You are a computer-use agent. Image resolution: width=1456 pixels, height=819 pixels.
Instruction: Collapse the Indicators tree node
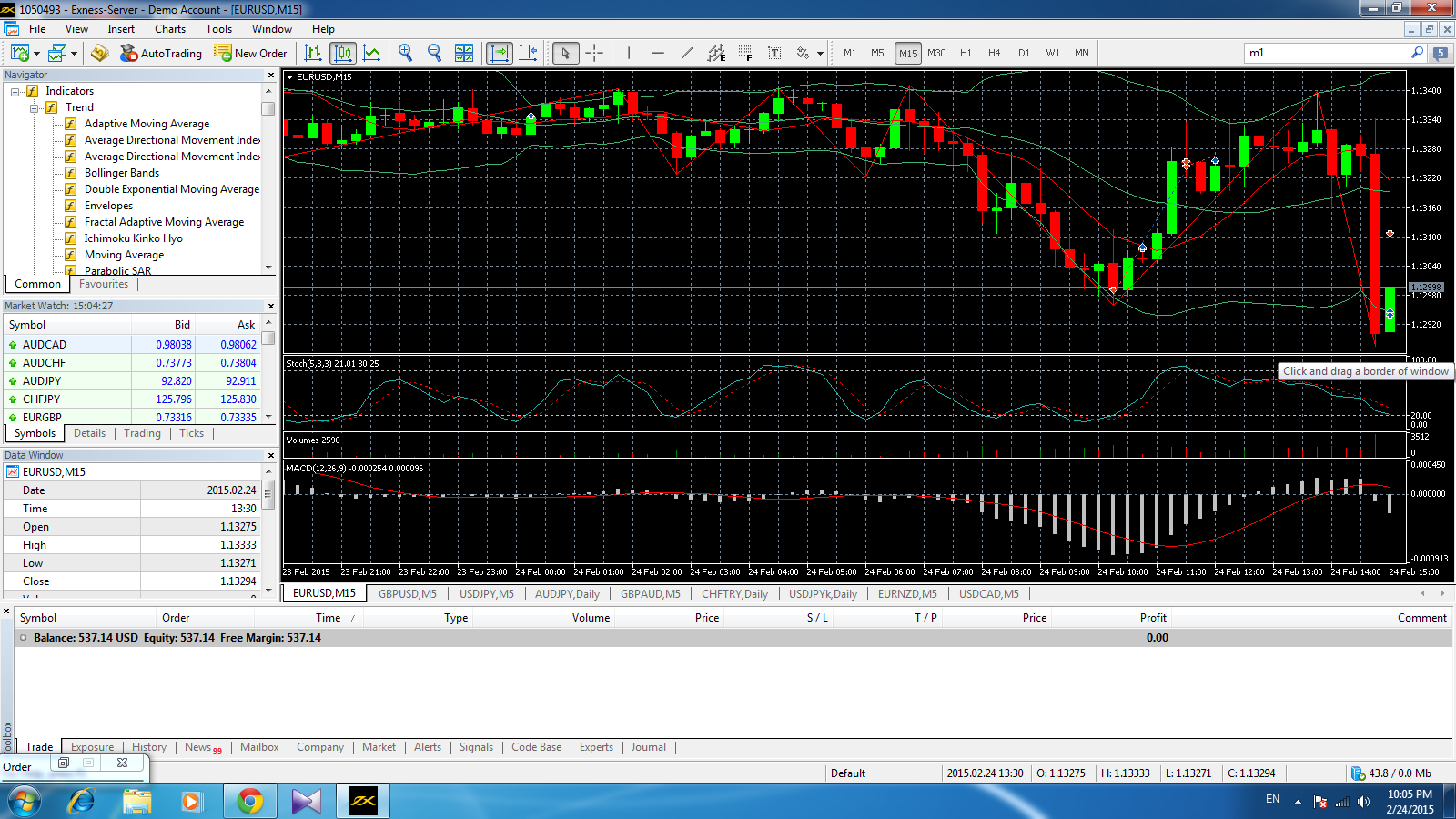[15, 91]
